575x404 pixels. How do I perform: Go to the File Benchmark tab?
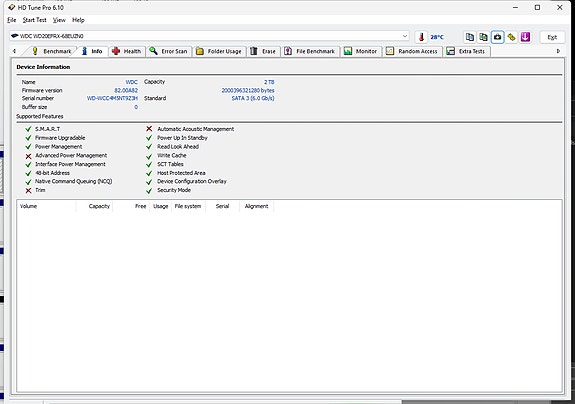point(310,51)
